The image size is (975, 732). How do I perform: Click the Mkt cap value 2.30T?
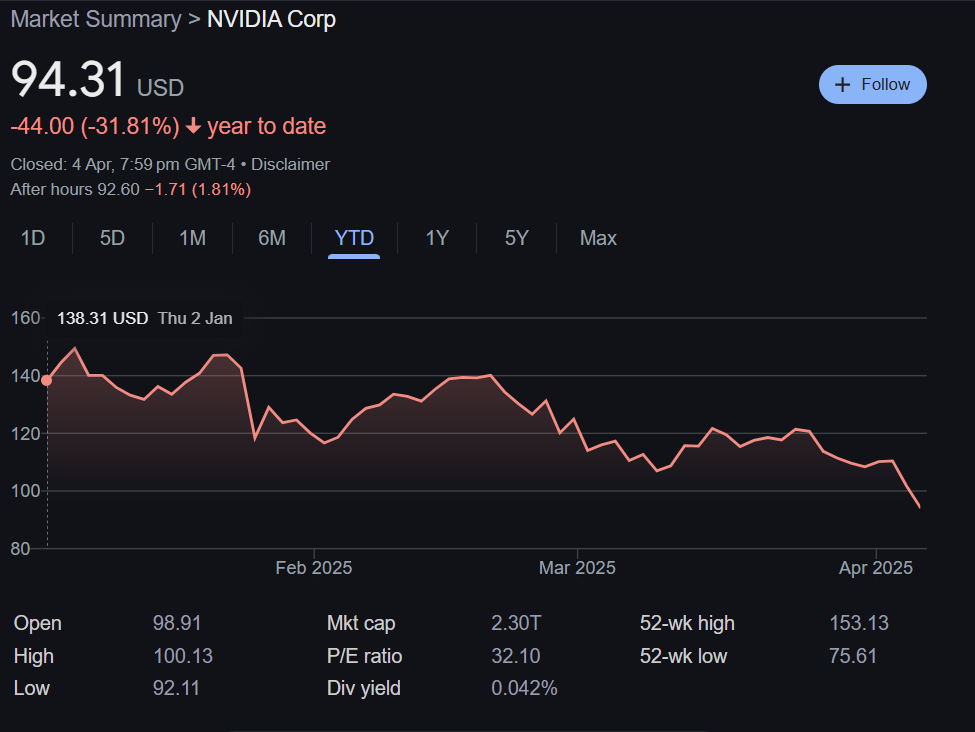pos(516,623)
